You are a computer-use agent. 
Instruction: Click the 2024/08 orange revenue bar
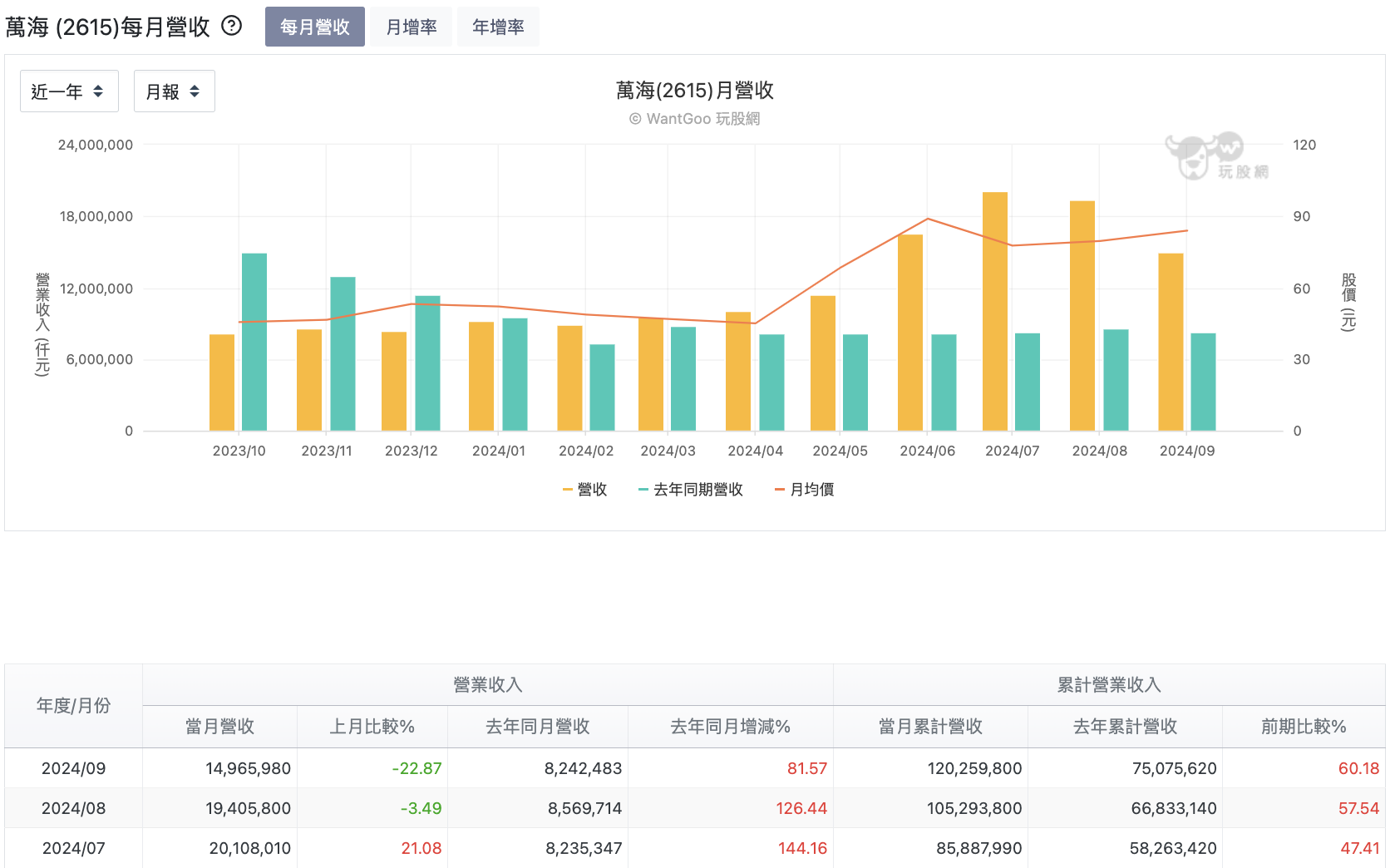(x=1082, y=316)
